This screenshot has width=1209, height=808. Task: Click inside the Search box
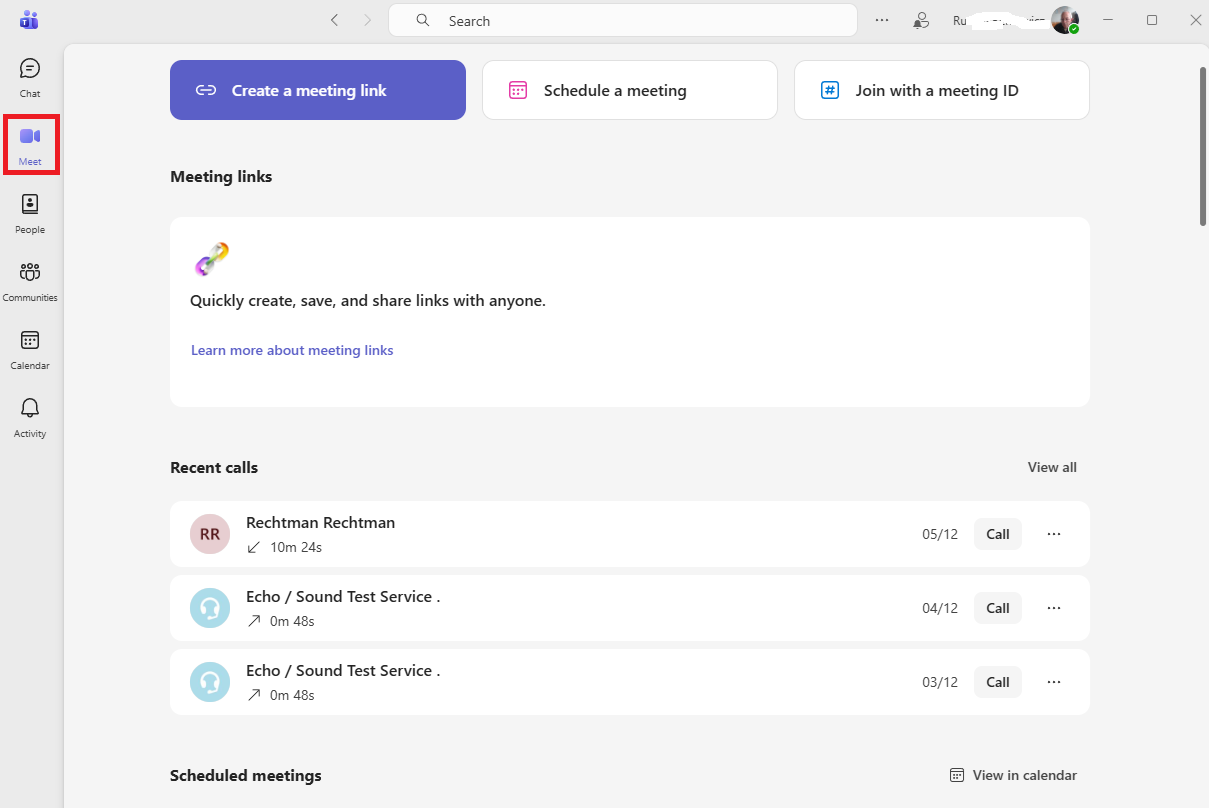coord(623,20)
